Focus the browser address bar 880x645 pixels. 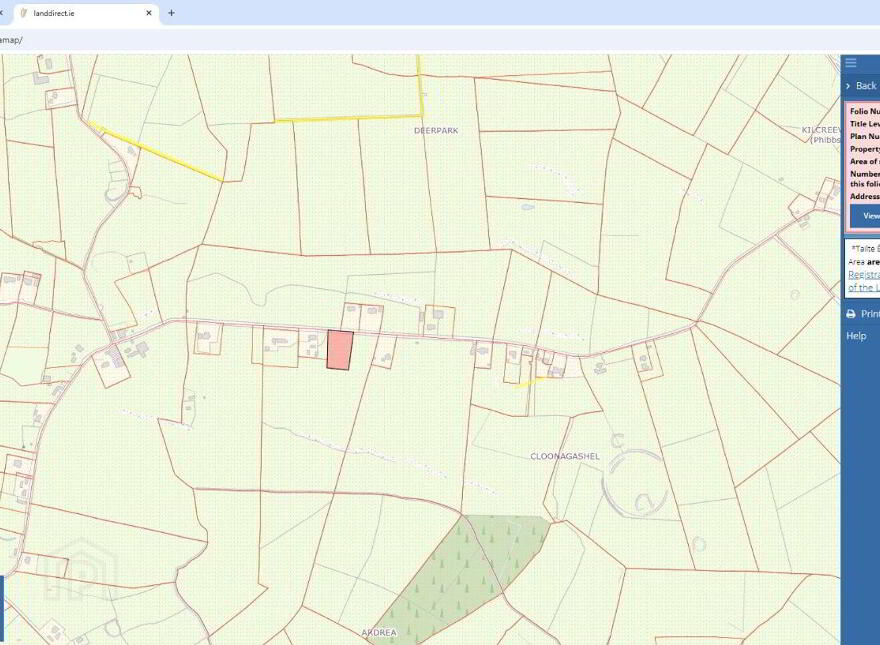[440, 40]
